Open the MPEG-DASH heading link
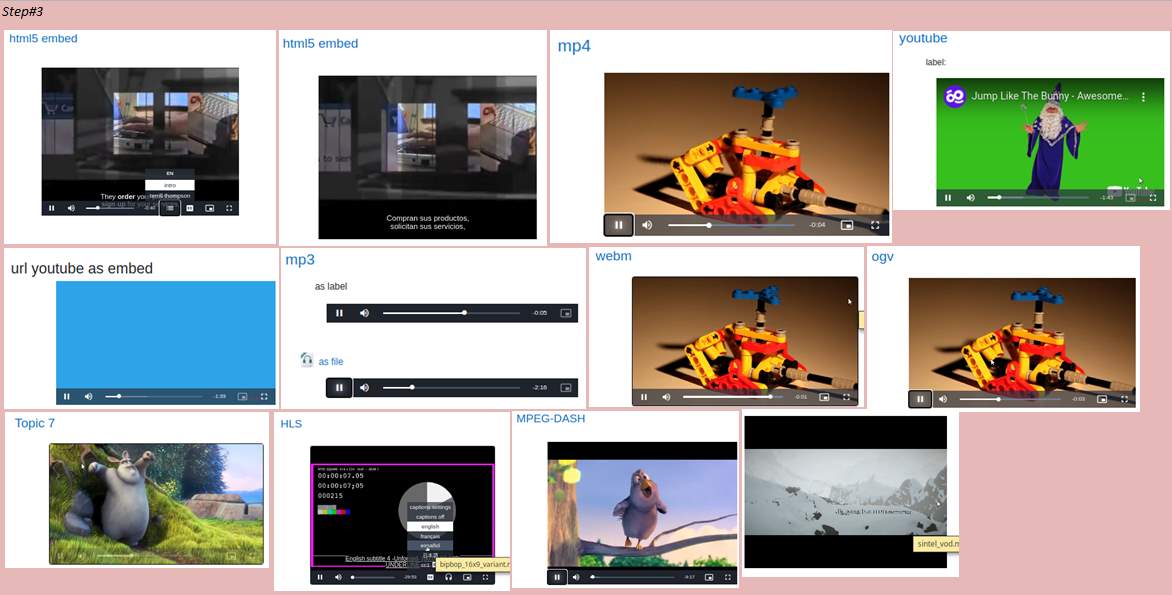 [550, 419]
